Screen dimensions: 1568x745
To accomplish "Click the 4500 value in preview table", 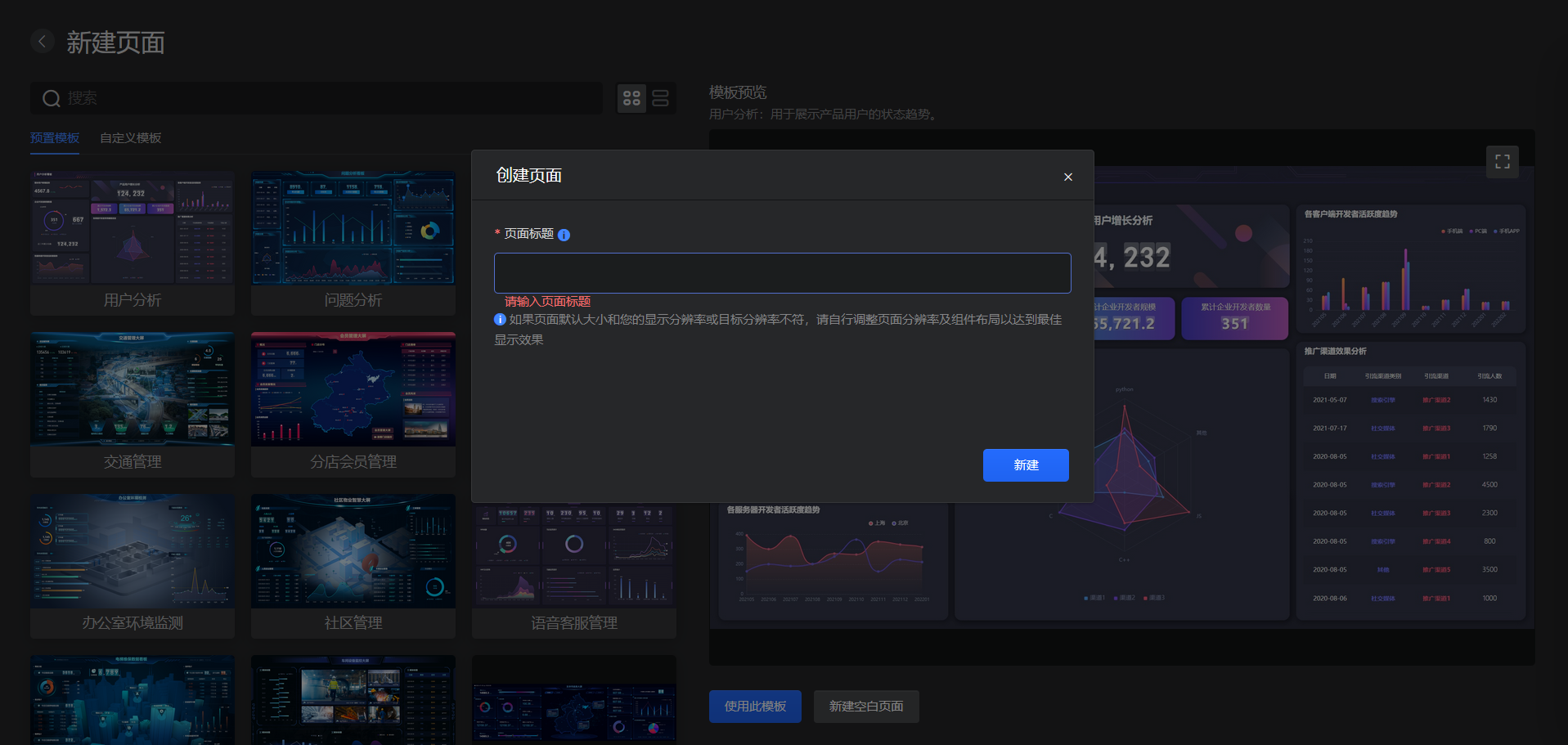I will pyautogui.click(x=1489, y=485).
